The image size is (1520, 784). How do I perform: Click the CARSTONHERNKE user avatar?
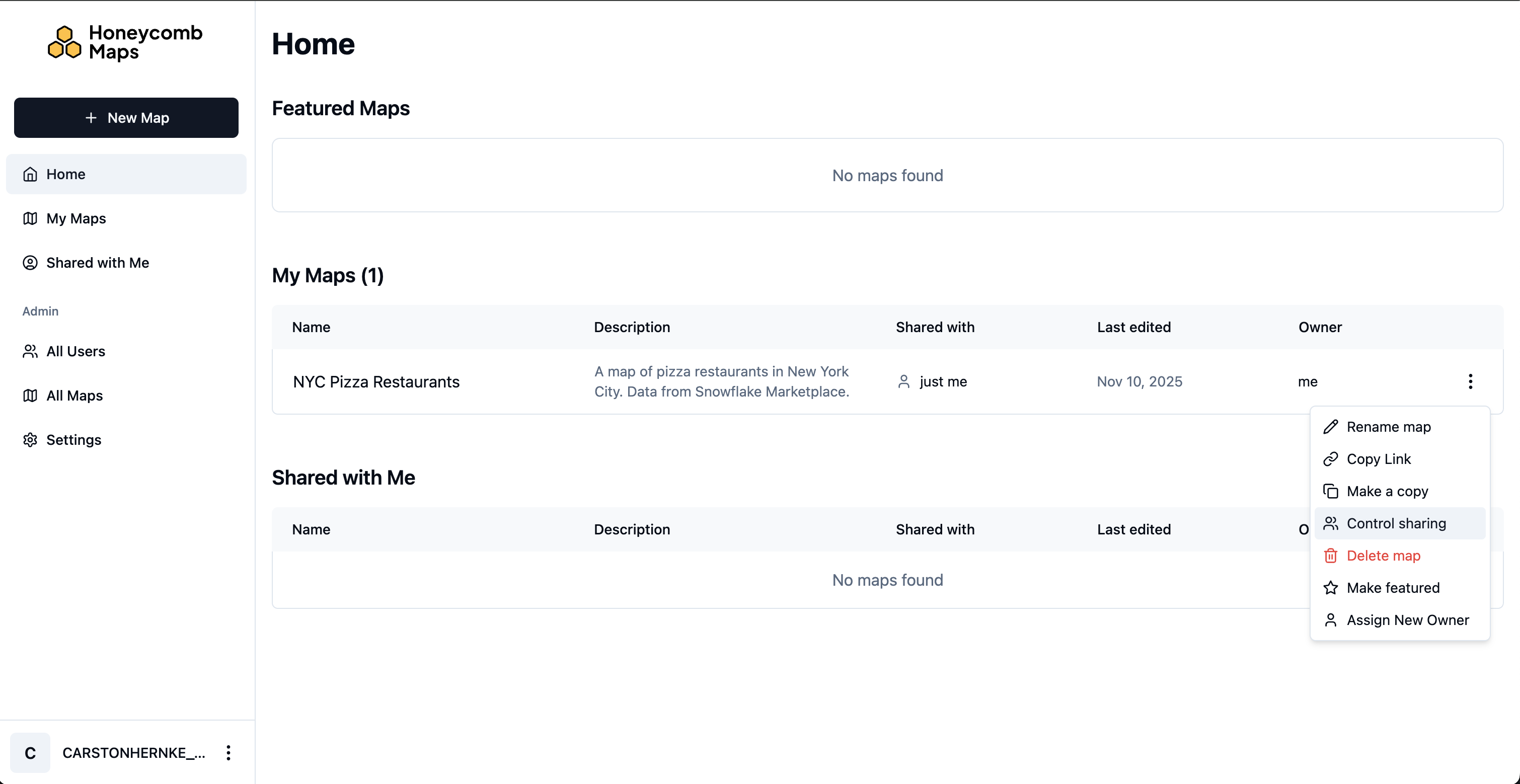point(30,753)
